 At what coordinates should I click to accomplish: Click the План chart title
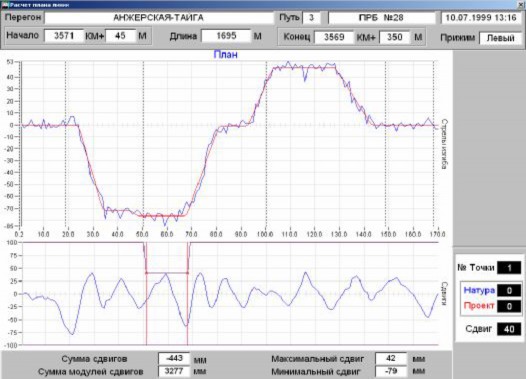click(225, 55)
